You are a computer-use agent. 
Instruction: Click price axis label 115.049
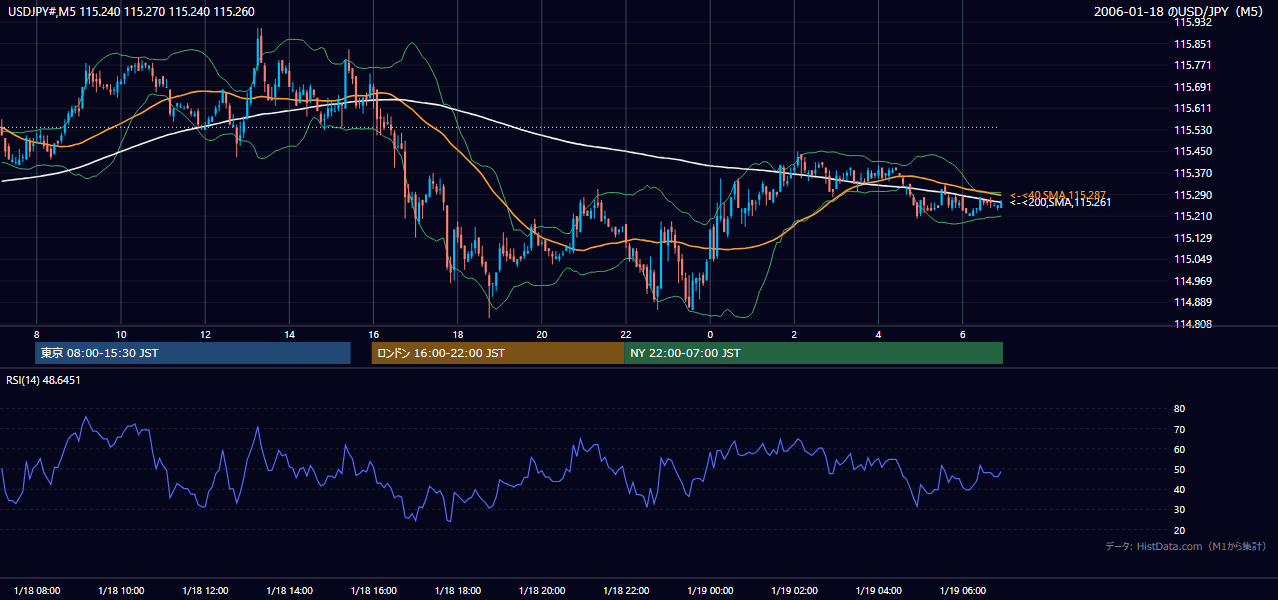pyautogui.click(x=1193, y=260)
